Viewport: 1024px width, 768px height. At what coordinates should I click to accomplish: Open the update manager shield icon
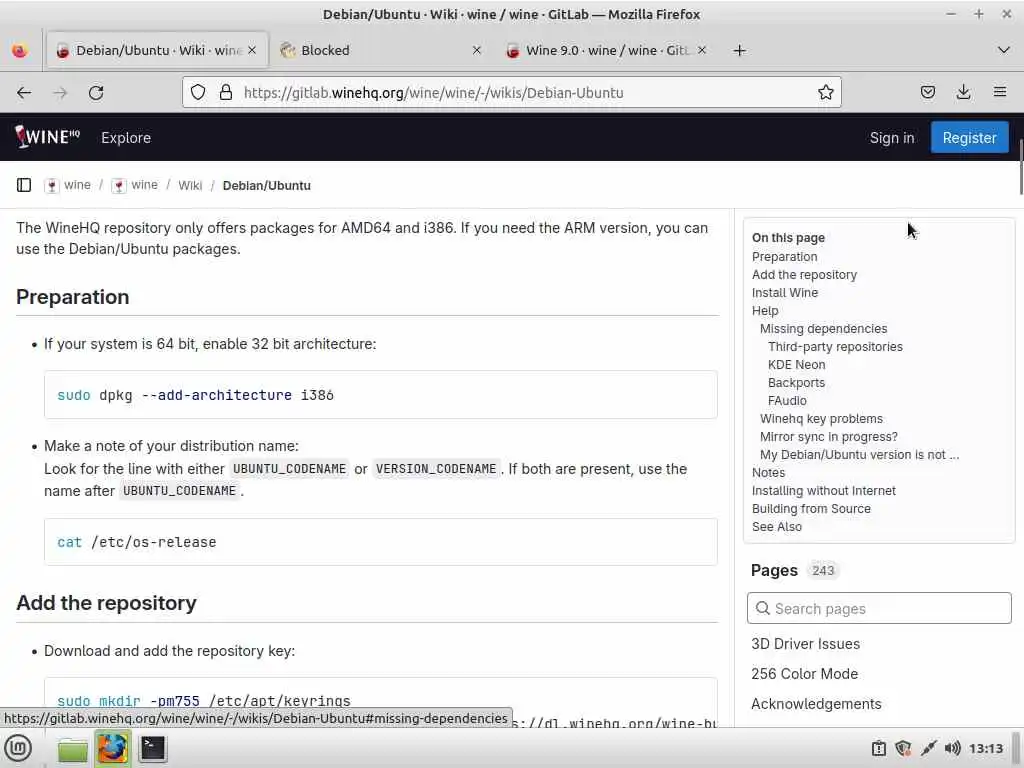(x=903, y=748)
